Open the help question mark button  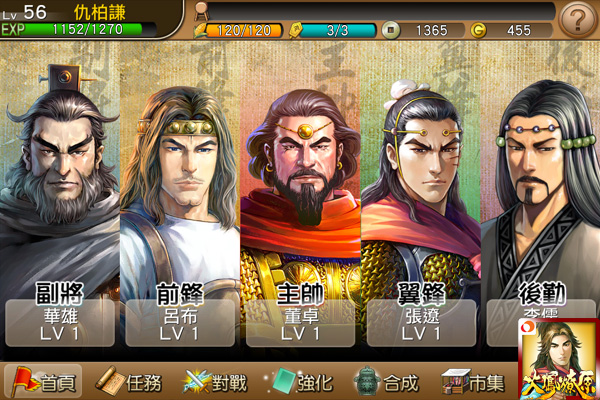click(577, 19)
